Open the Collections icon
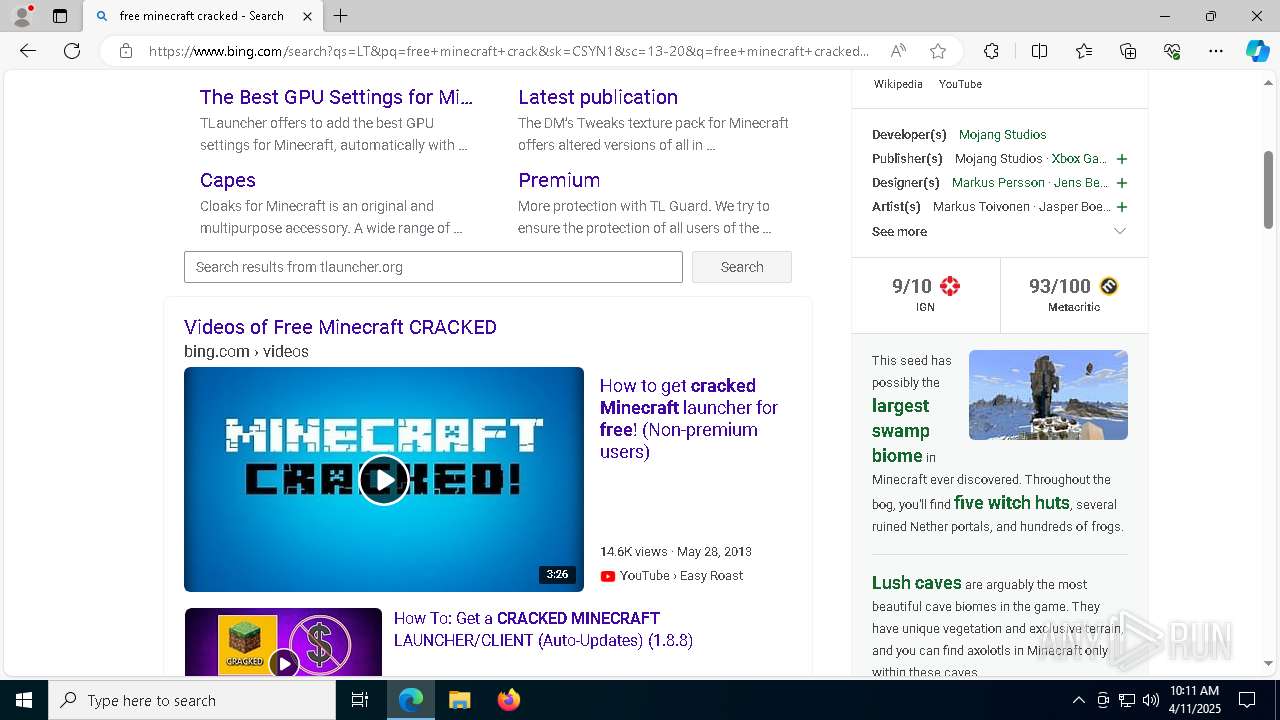 (1128, 51)
